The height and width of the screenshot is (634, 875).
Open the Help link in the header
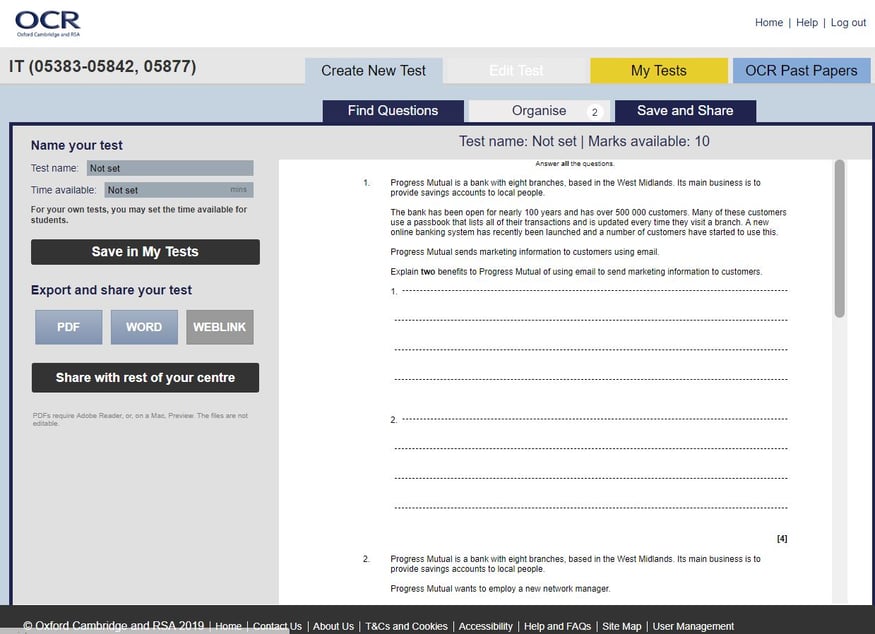(x=807, y=23)
